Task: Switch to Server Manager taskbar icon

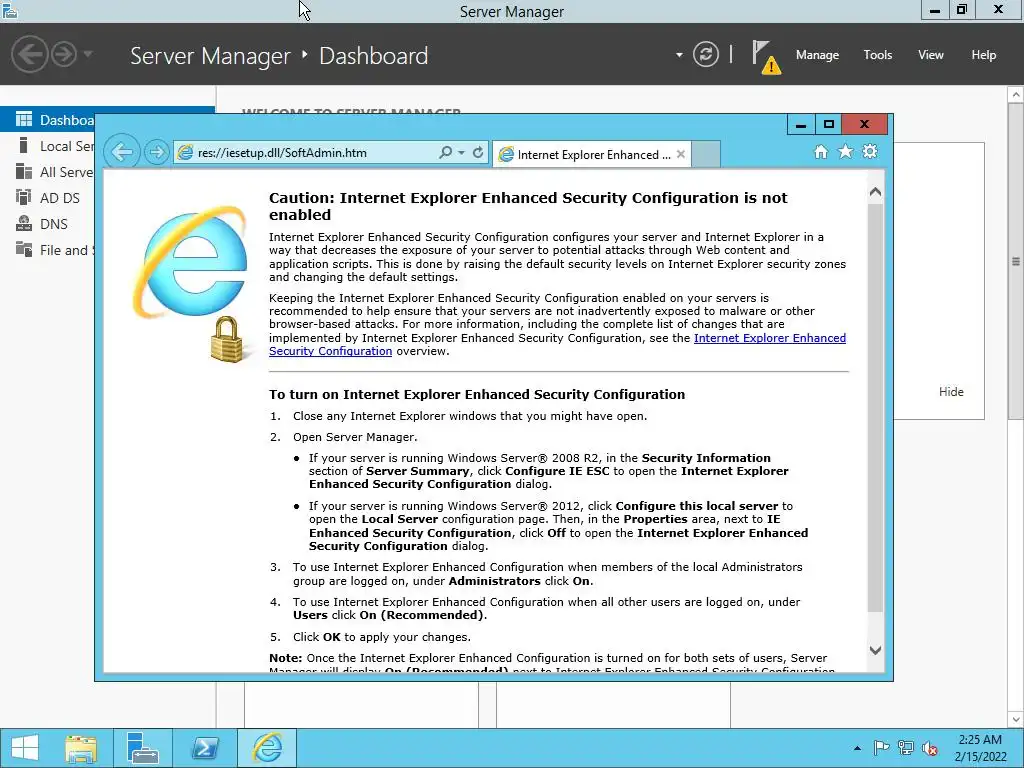Action: 142,748
